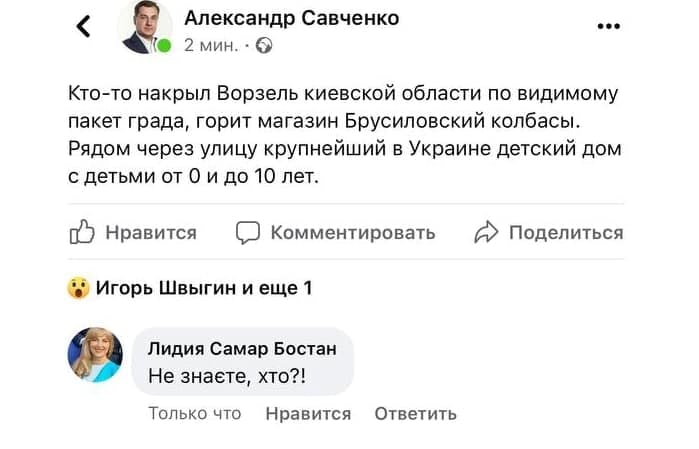Click the globe public audience icon
Screen dimensions: 699x449
pyautogui.click(x=264, y=45)
